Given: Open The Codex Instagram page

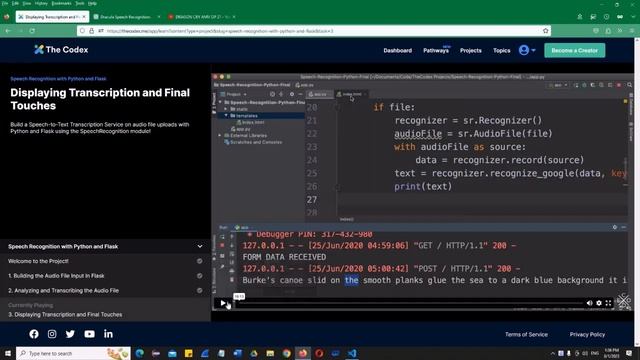Looking at the screenshot, I should coord(52,334).
